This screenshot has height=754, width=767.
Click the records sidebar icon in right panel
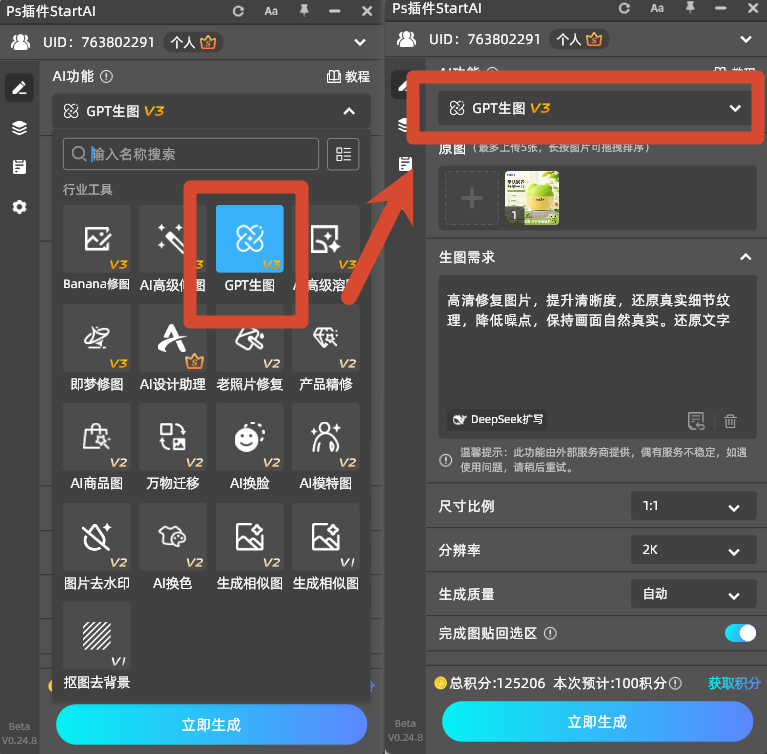coord(406,164)
